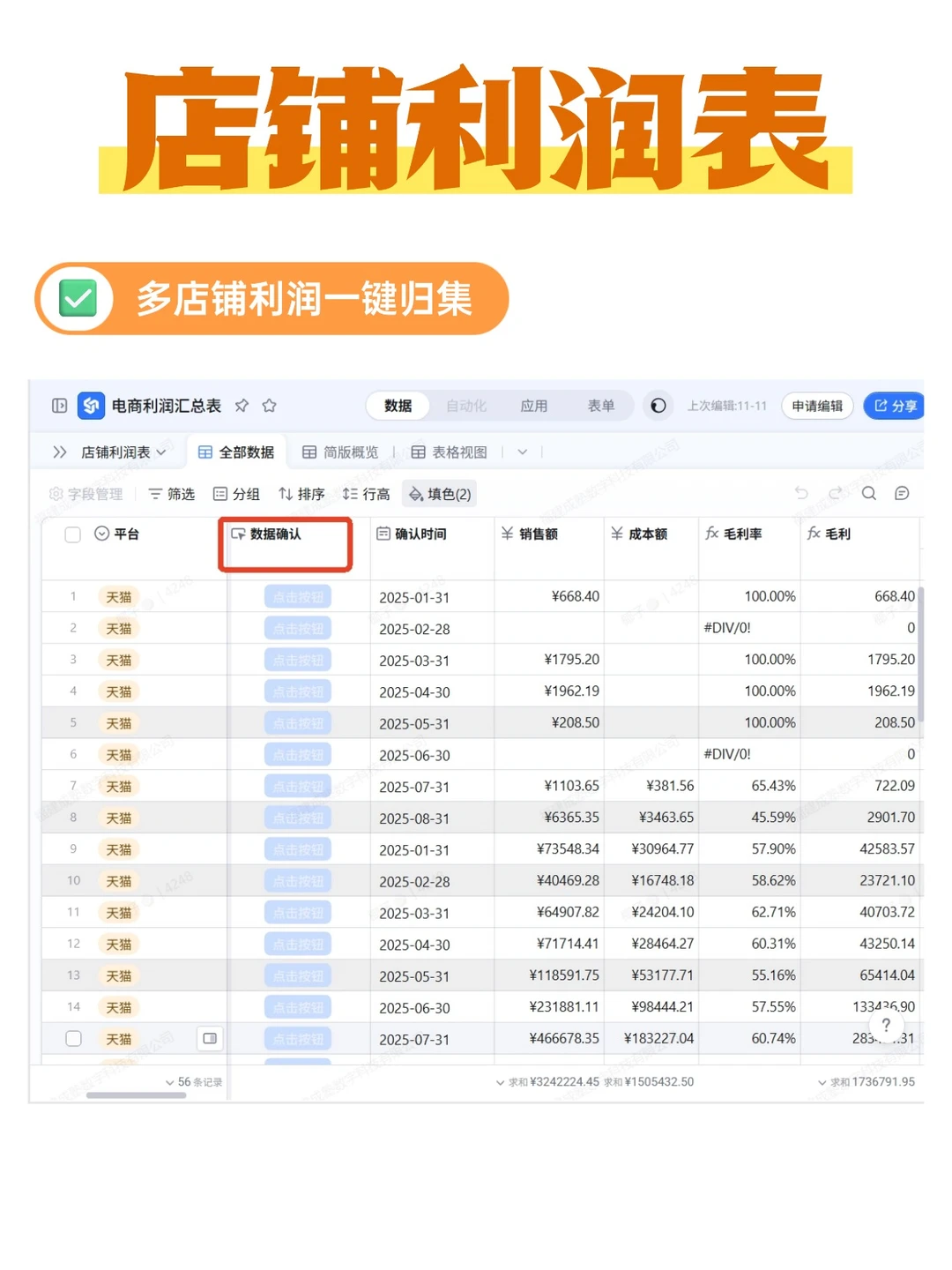Select sales cell ¥118591.75

pyautogui.click(x=548, y=975)
